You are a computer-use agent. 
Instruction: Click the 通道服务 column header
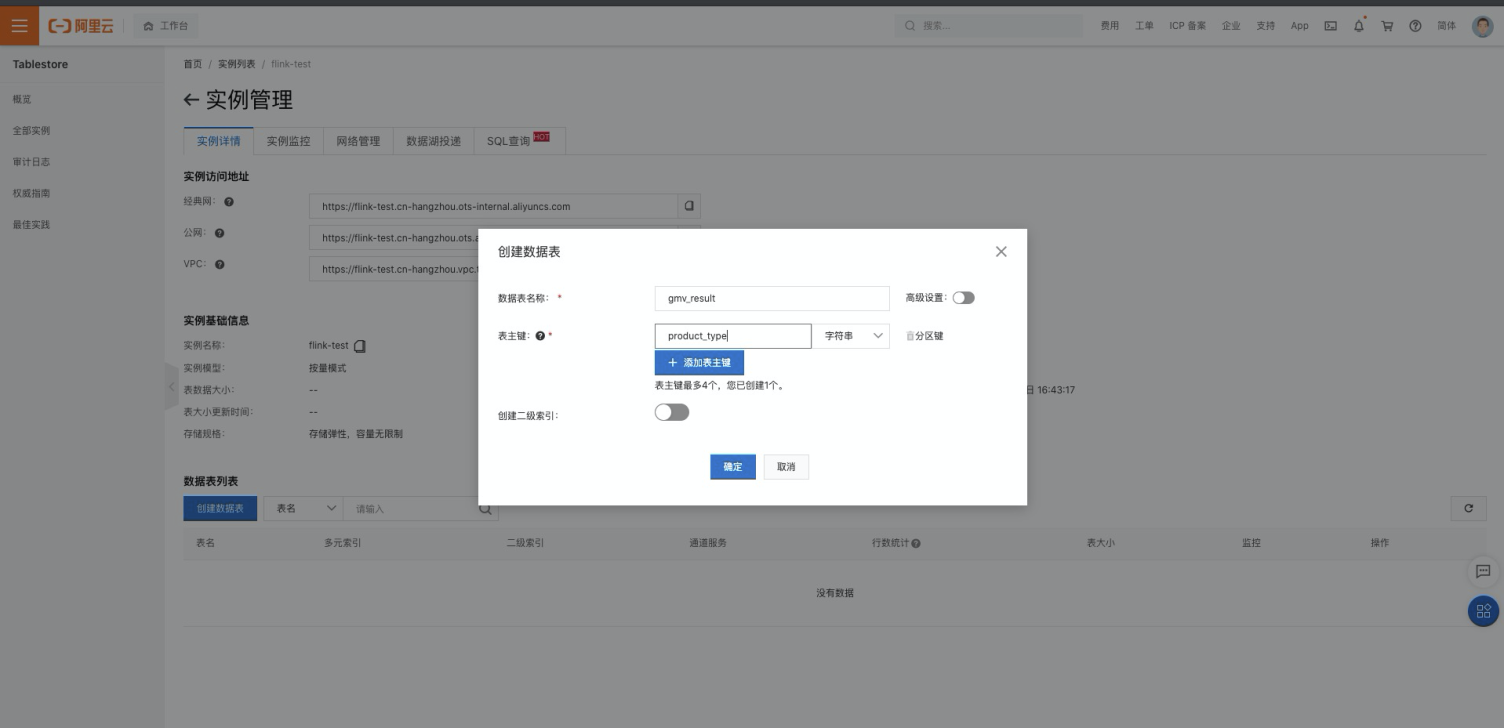(708, 543)
